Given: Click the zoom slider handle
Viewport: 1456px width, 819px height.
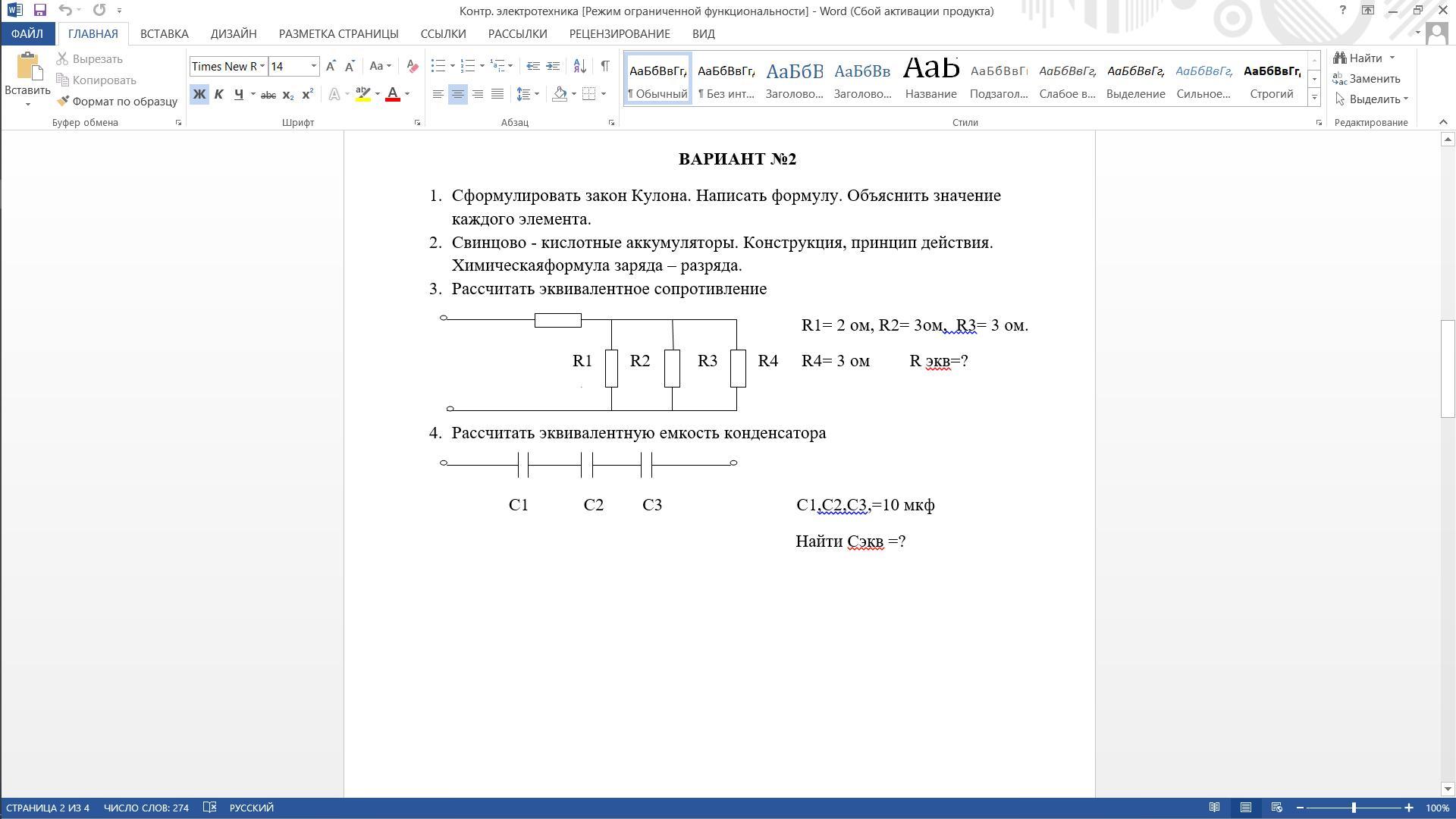Looking at the screenshot, I should (1354, 808).
